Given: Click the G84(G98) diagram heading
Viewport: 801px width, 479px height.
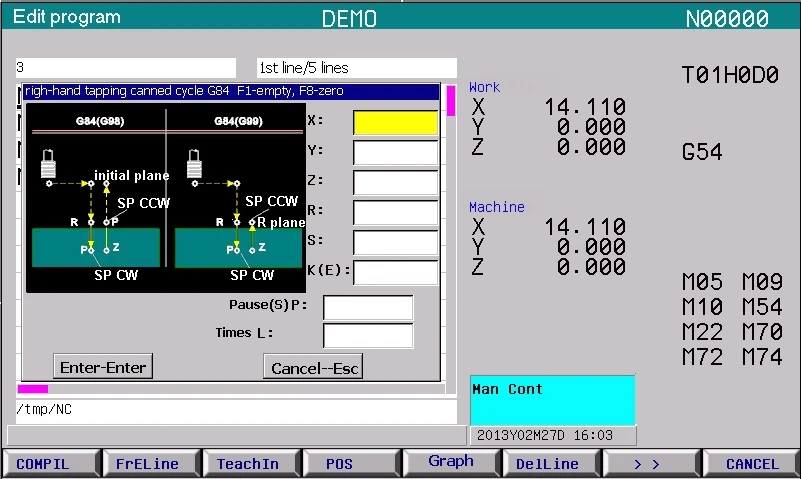Looking at the screenshot, I should 100,121.
